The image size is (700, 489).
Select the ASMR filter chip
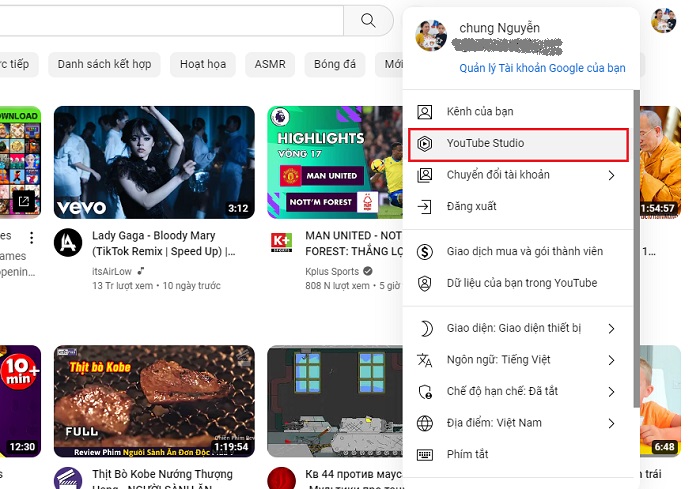(270, 64)
